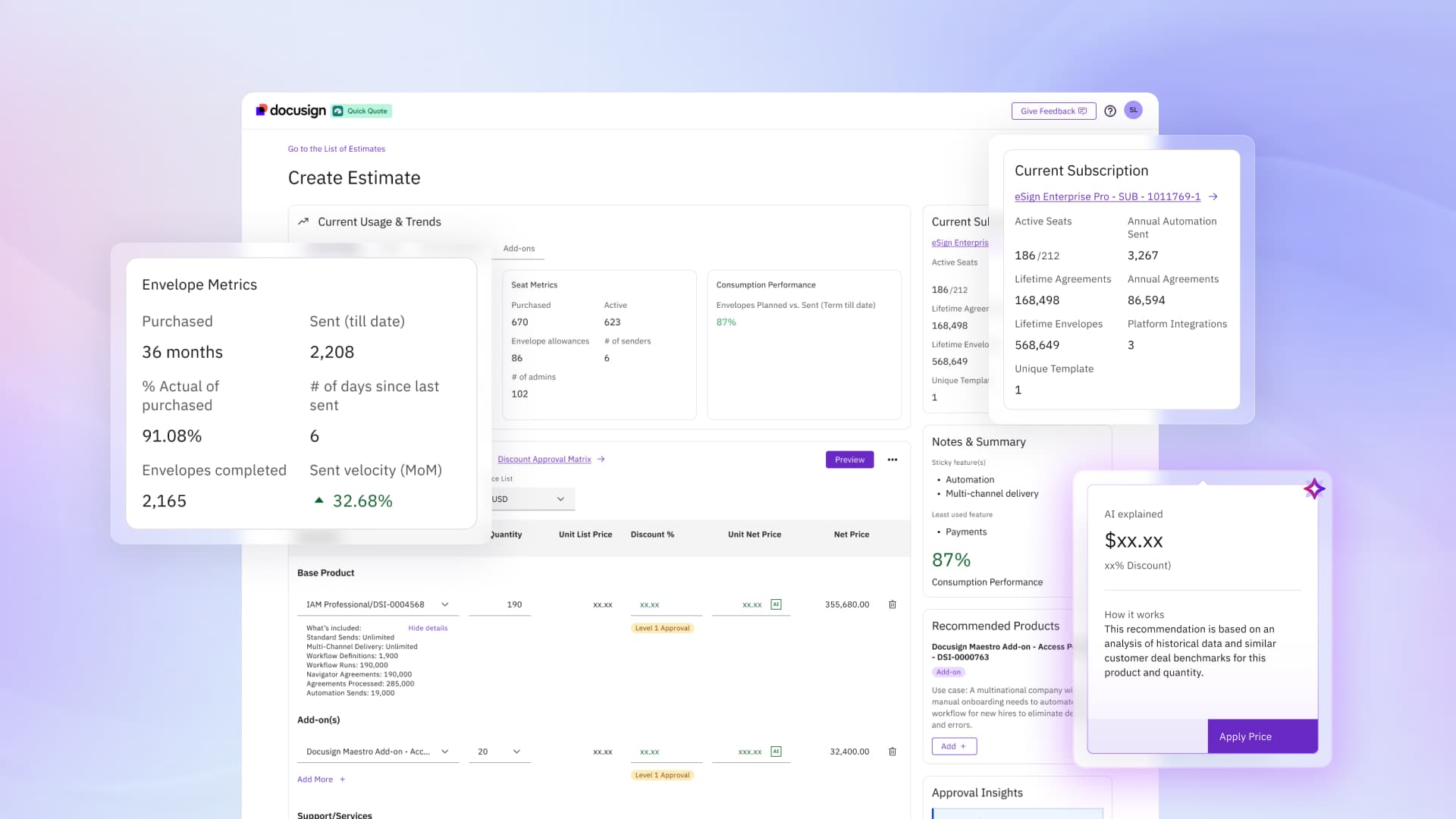Click the 87% Consumption Performance value in Notes
This screenshot has height=819, width=1456.
click(951, 560)
